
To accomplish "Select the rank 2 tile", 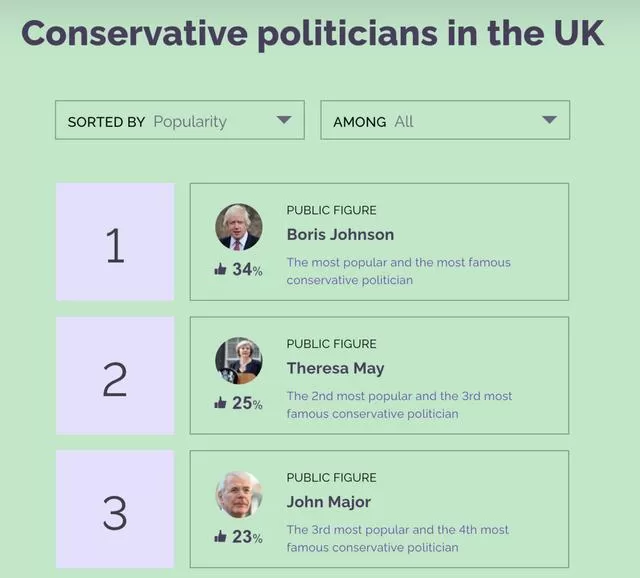I will pos(115,376).
